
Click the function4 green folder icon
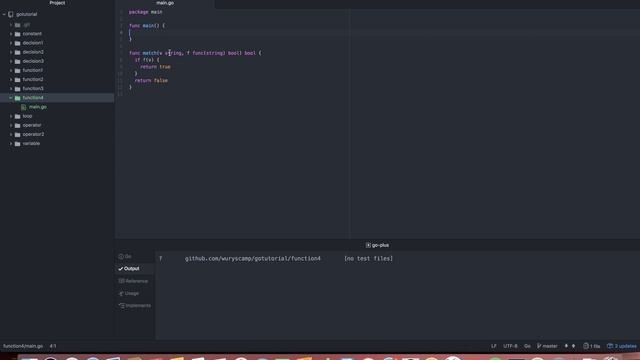[18, 98]
